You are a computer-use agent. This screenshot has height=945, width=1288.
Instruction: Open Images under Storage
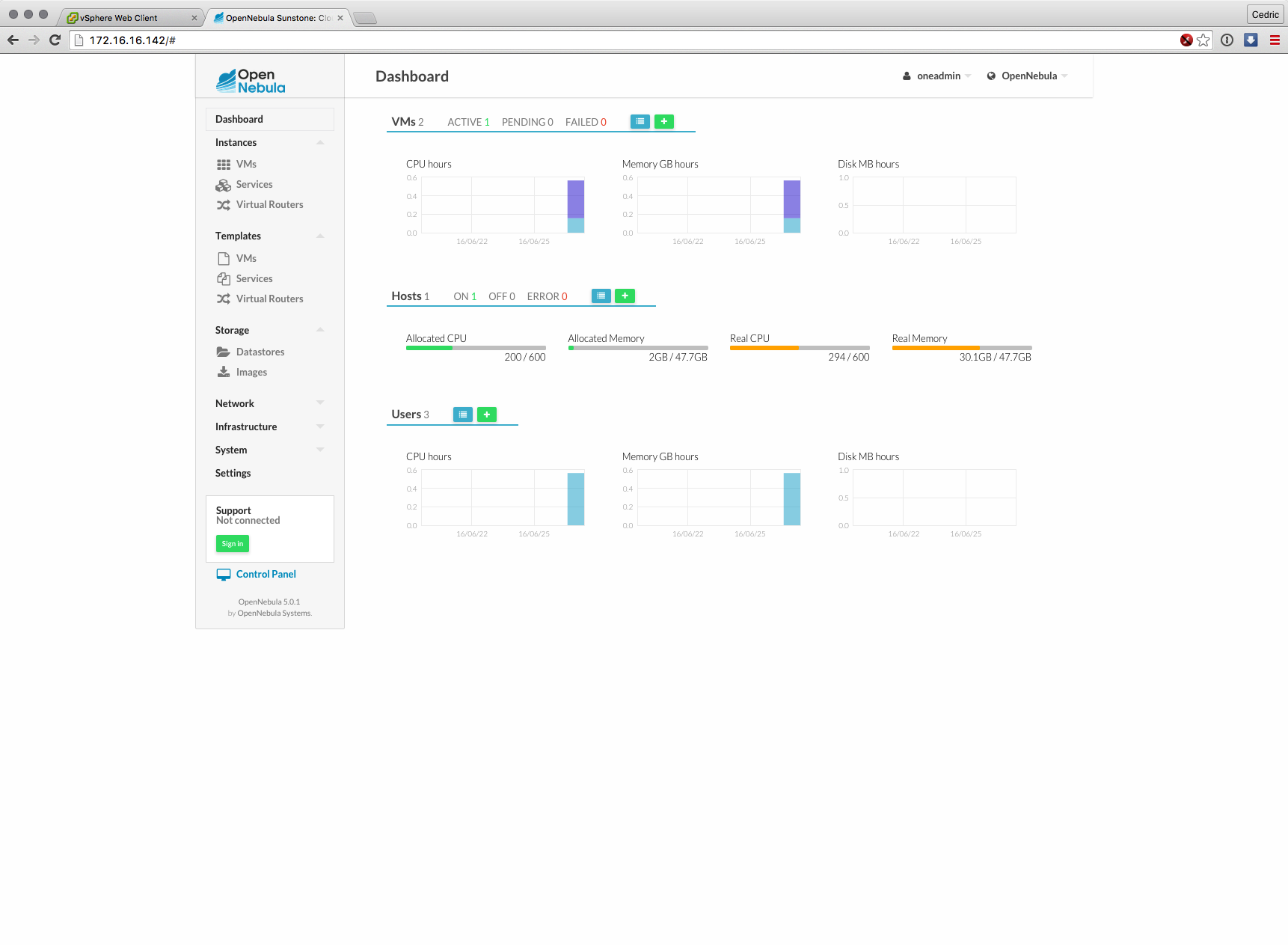pyautogui.click(x=251, y=372)
